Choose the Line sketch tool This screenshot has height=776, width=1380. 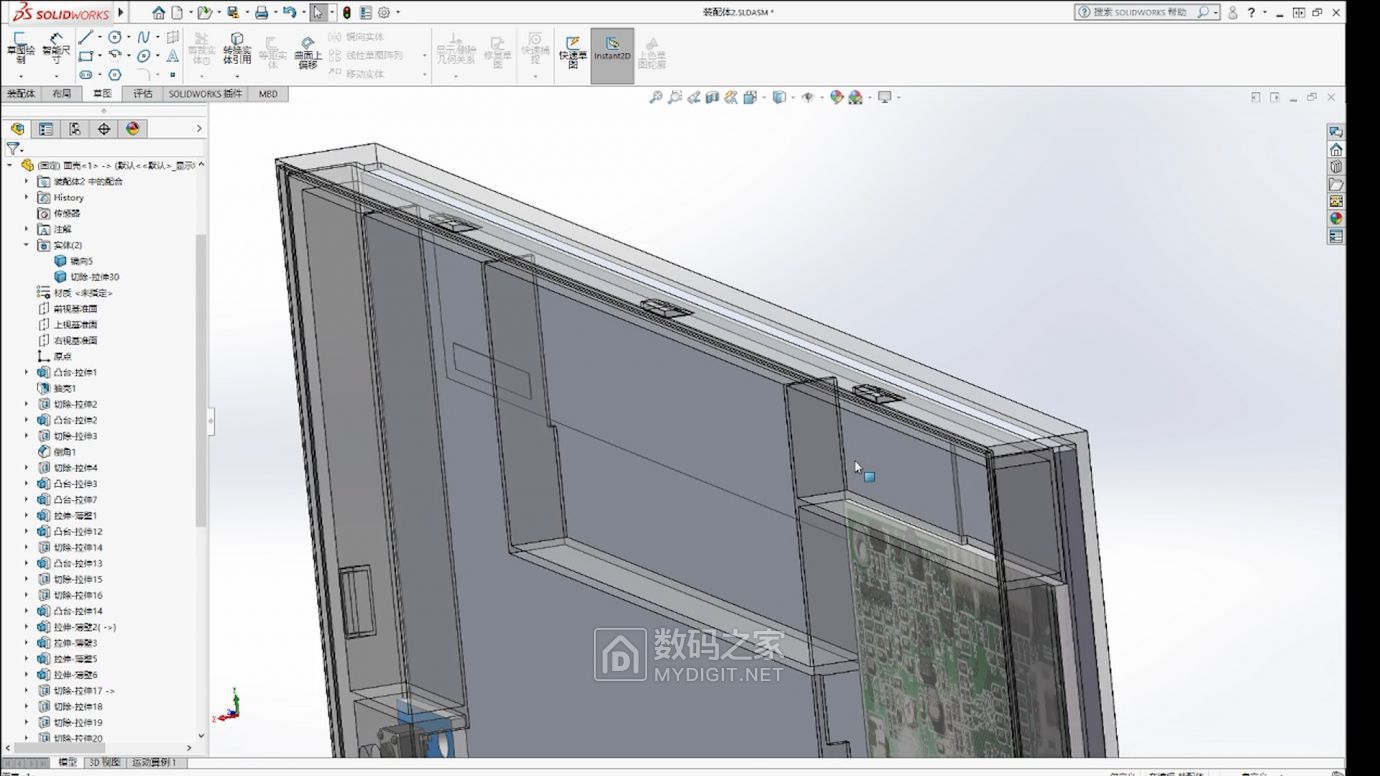pos(86,37)
